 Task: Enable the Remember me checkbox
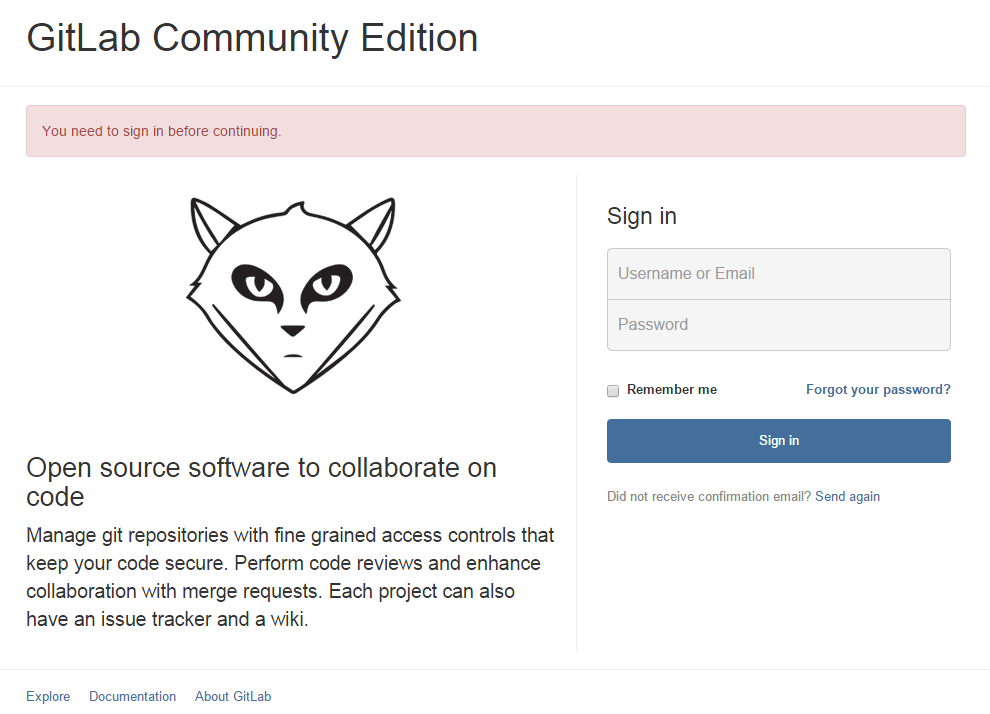pos(613,391)
